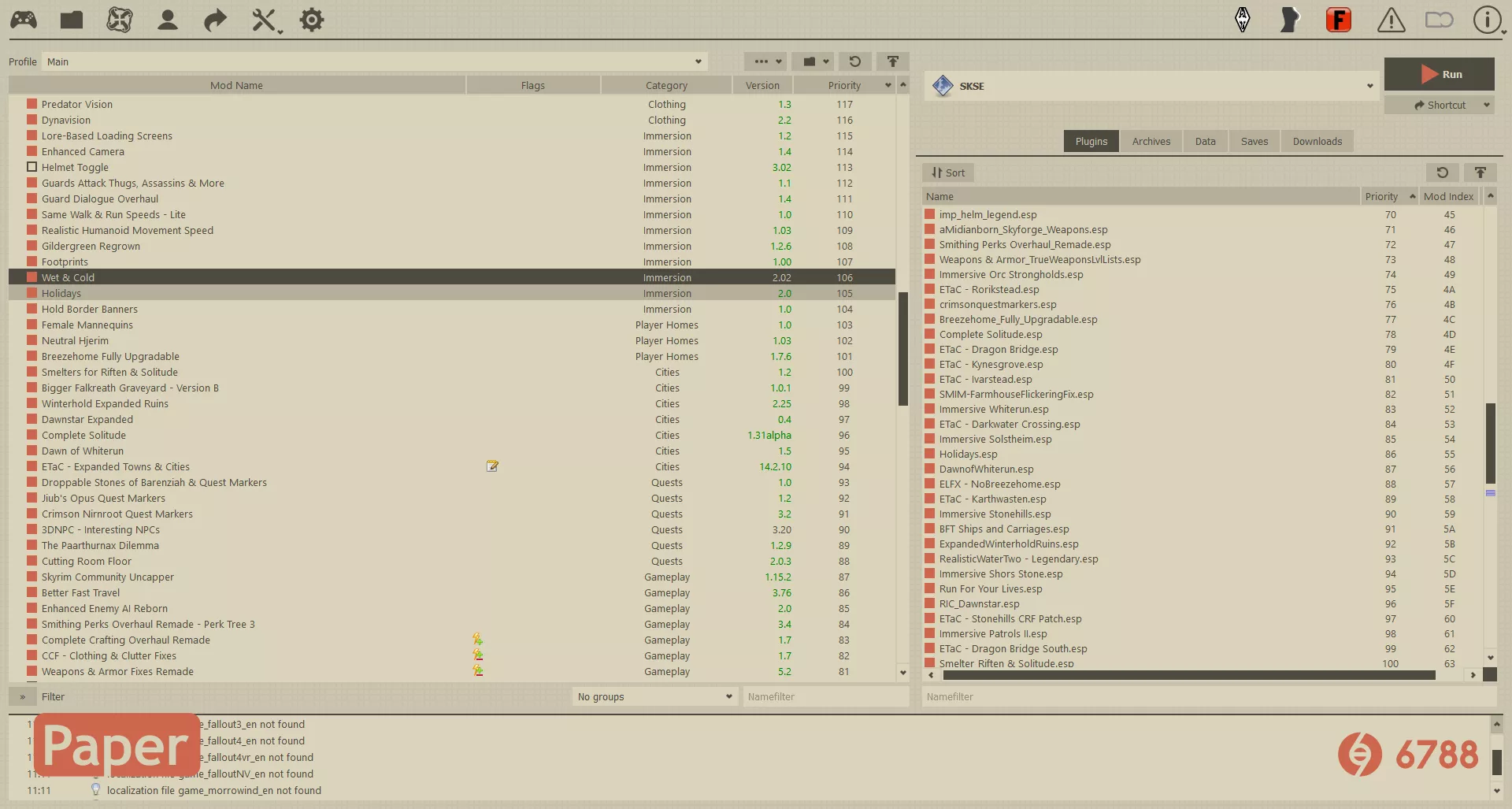Click the Skyrim logo icon
The width and height of the screenshot is (1512, 809).
pyautogui.click(x=1243, y=20)
